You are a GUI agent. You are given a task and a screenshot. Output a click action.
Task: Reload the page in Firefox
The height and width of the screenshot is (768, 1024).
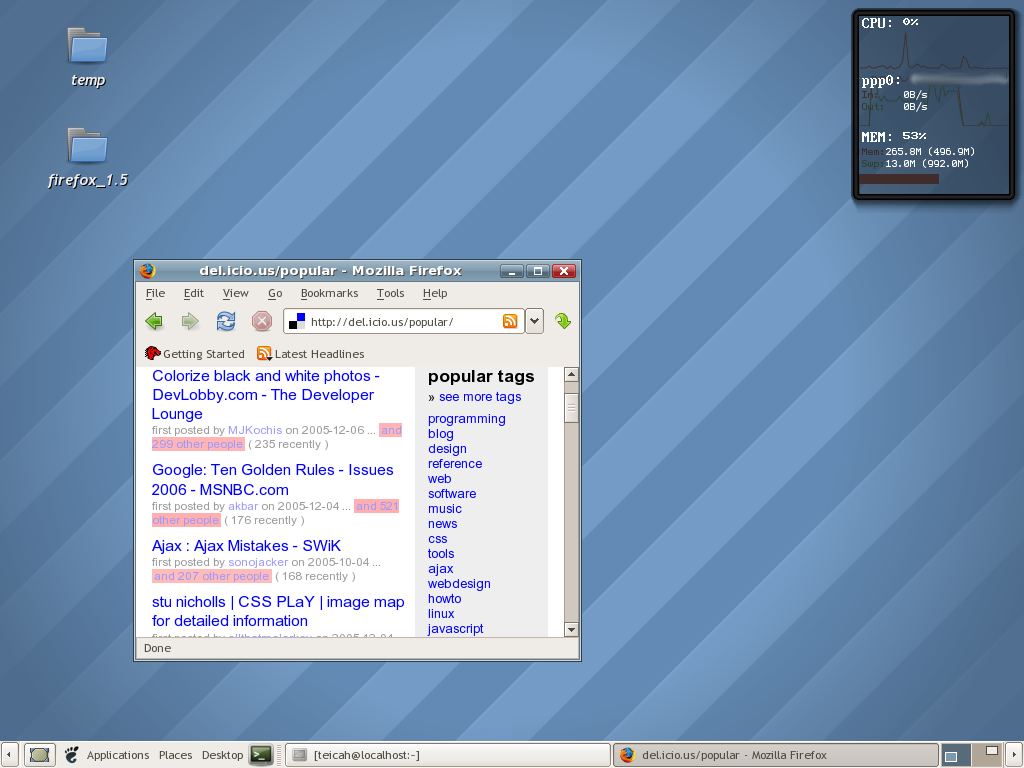tap(226, 321)
